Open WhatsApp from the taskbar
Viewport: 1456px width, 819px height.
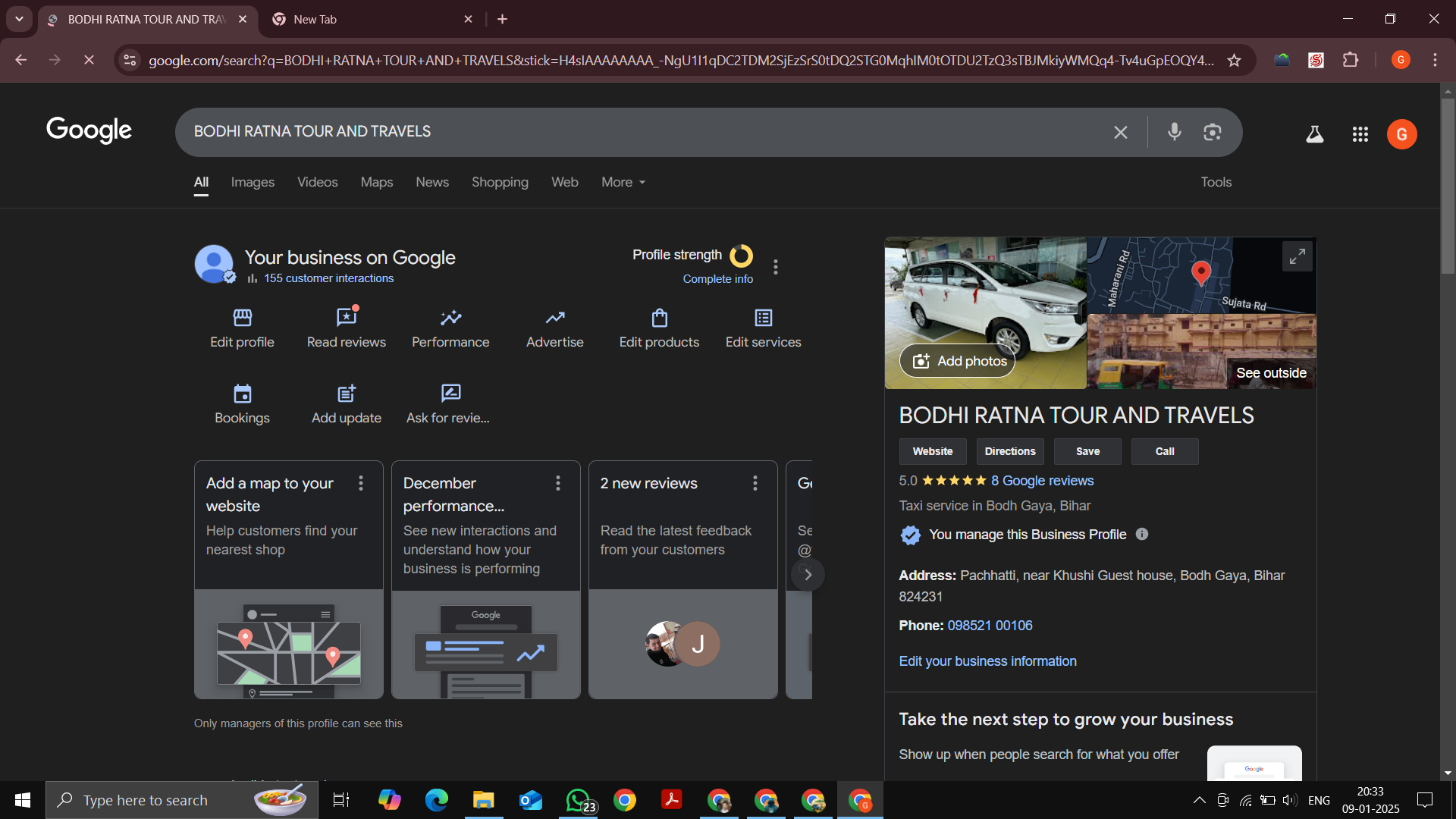(579, 801)
